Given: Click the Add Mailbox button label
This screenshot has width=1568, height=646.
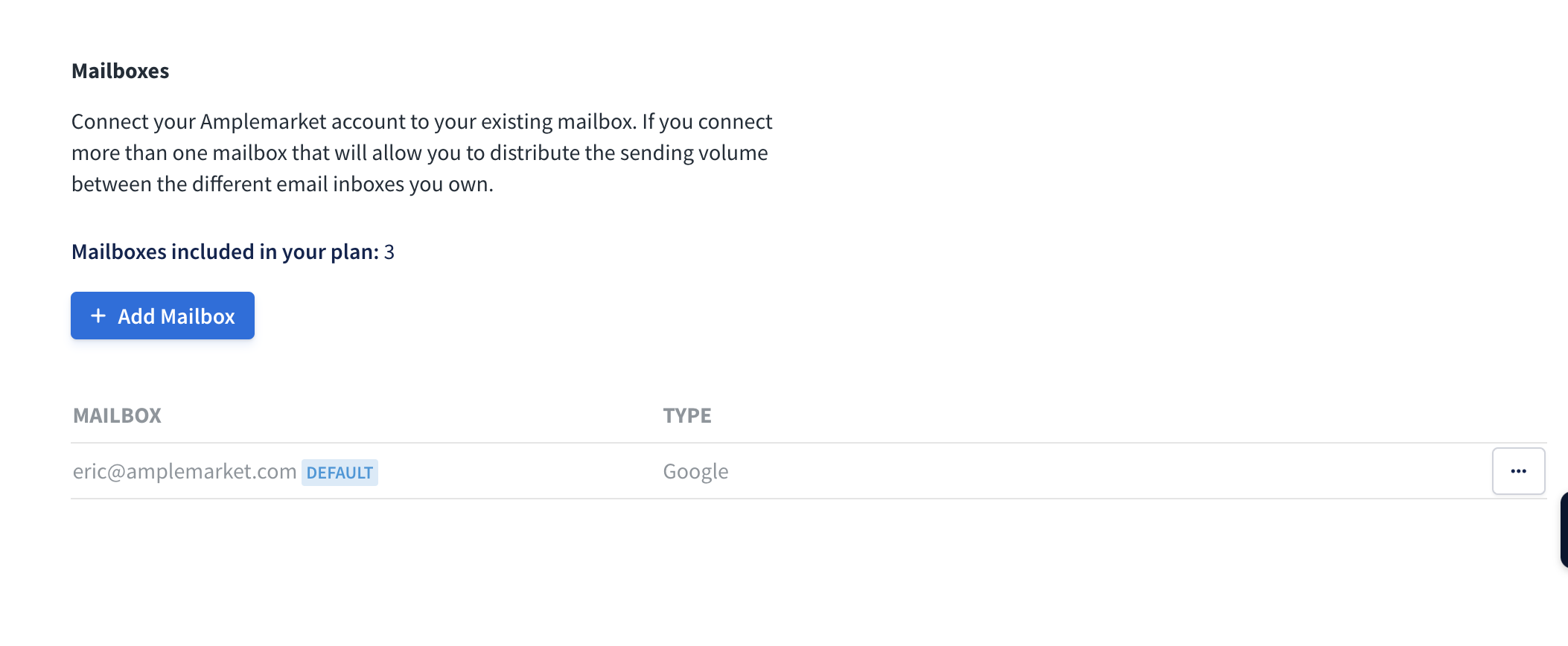Looking at the screenshot, I should point(176,316).
